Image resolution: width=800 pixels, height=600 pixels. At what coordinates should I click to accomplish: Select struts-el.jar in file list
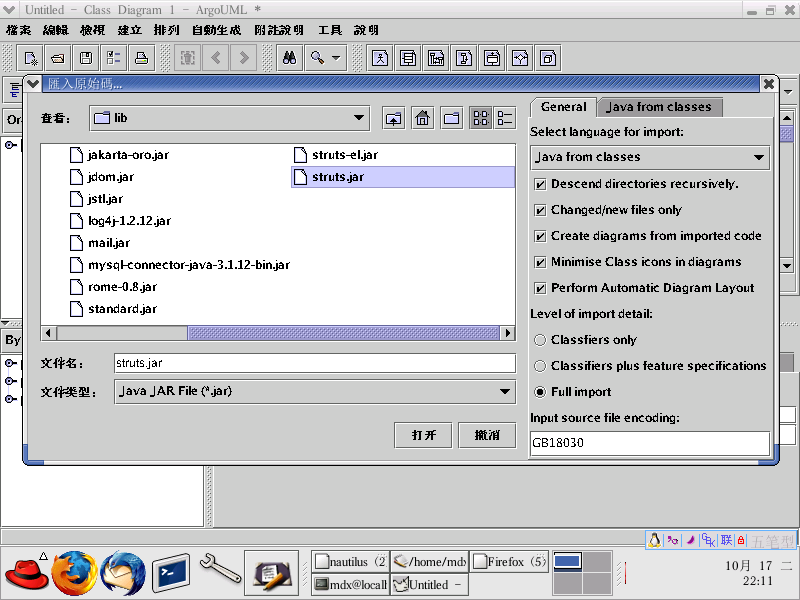(336, 155)
